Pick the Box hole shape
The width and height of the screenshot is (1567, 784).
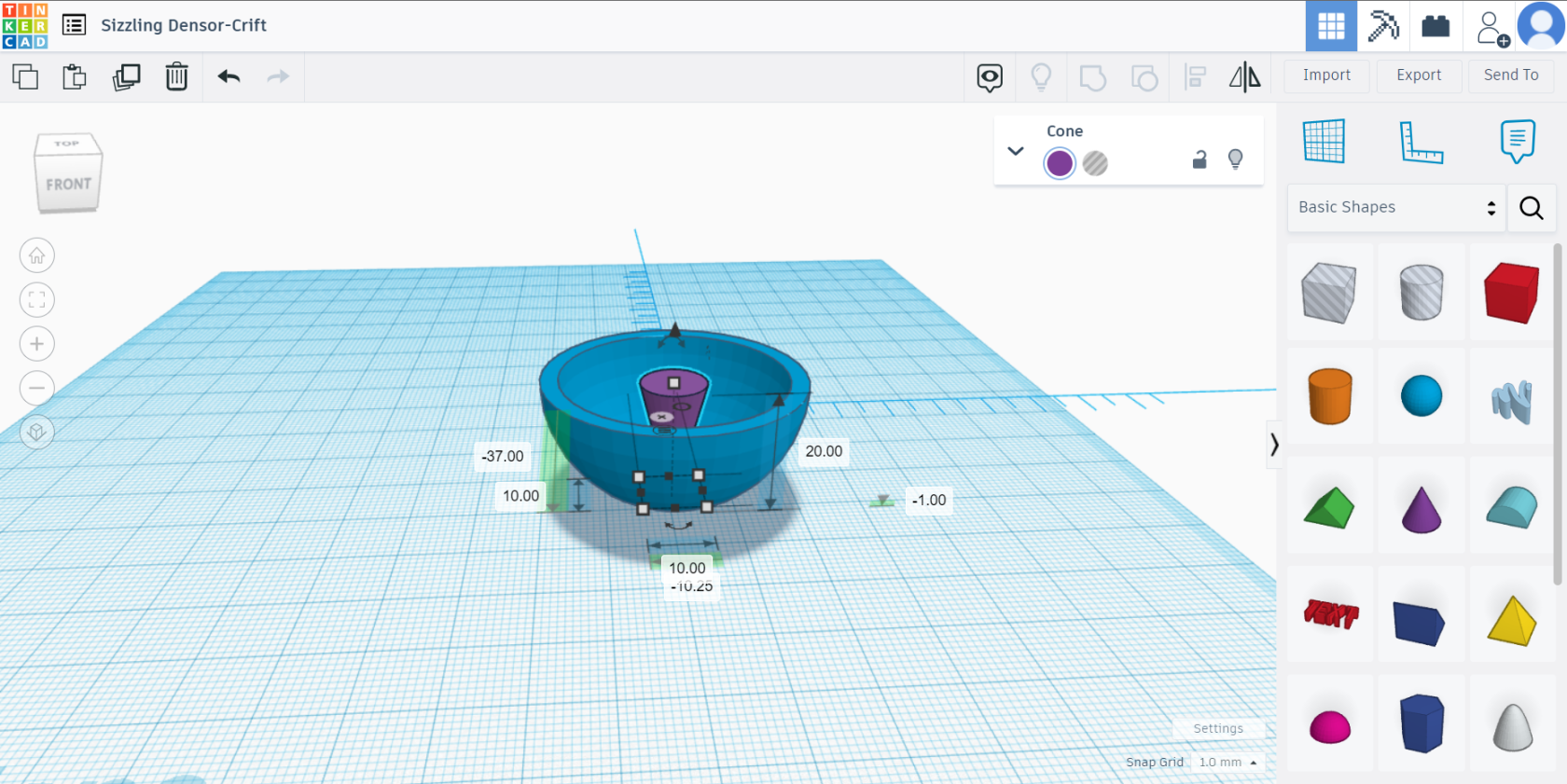coord(1329,293)
